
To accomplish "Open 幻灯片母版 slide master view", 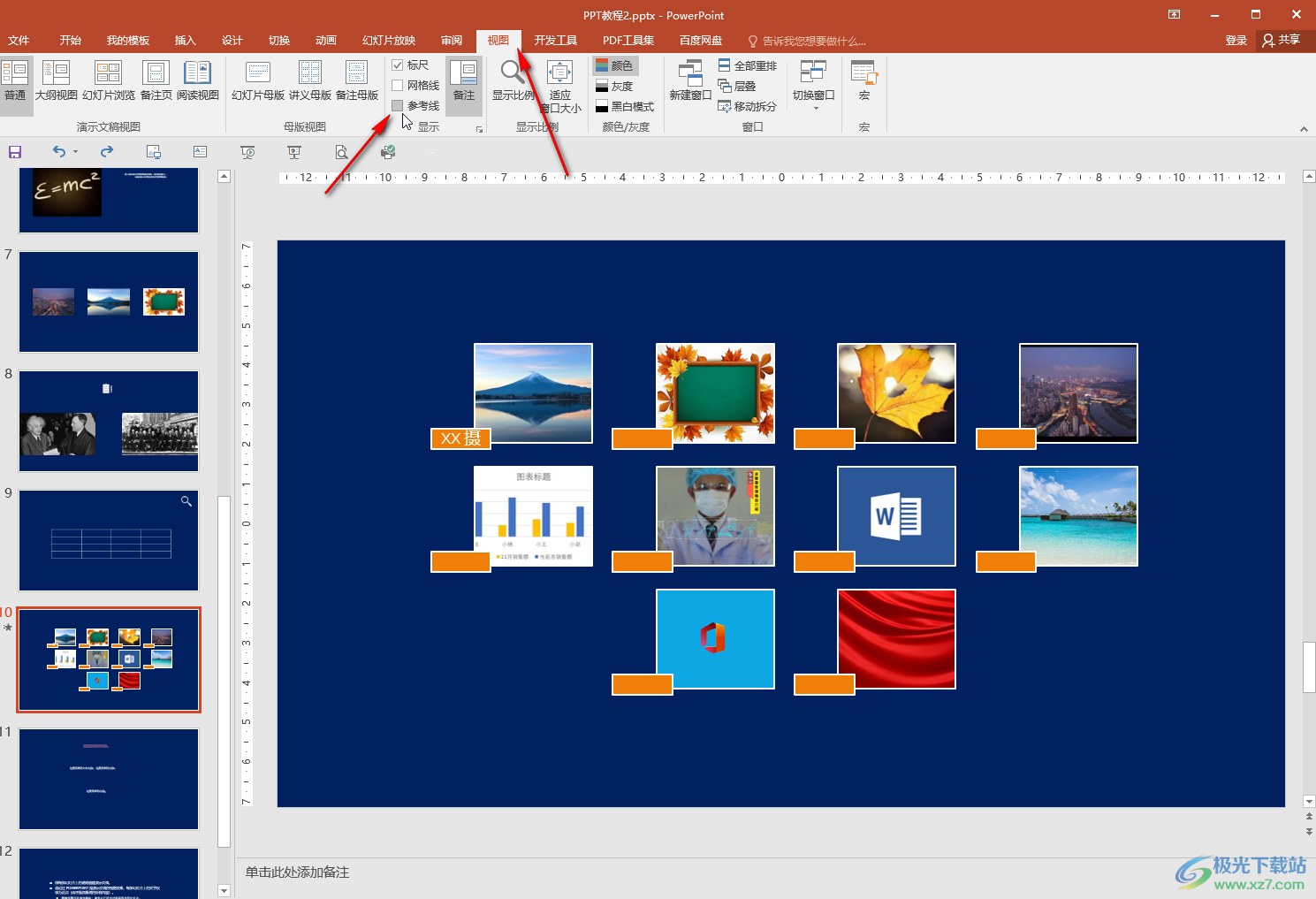I will 258,81.
